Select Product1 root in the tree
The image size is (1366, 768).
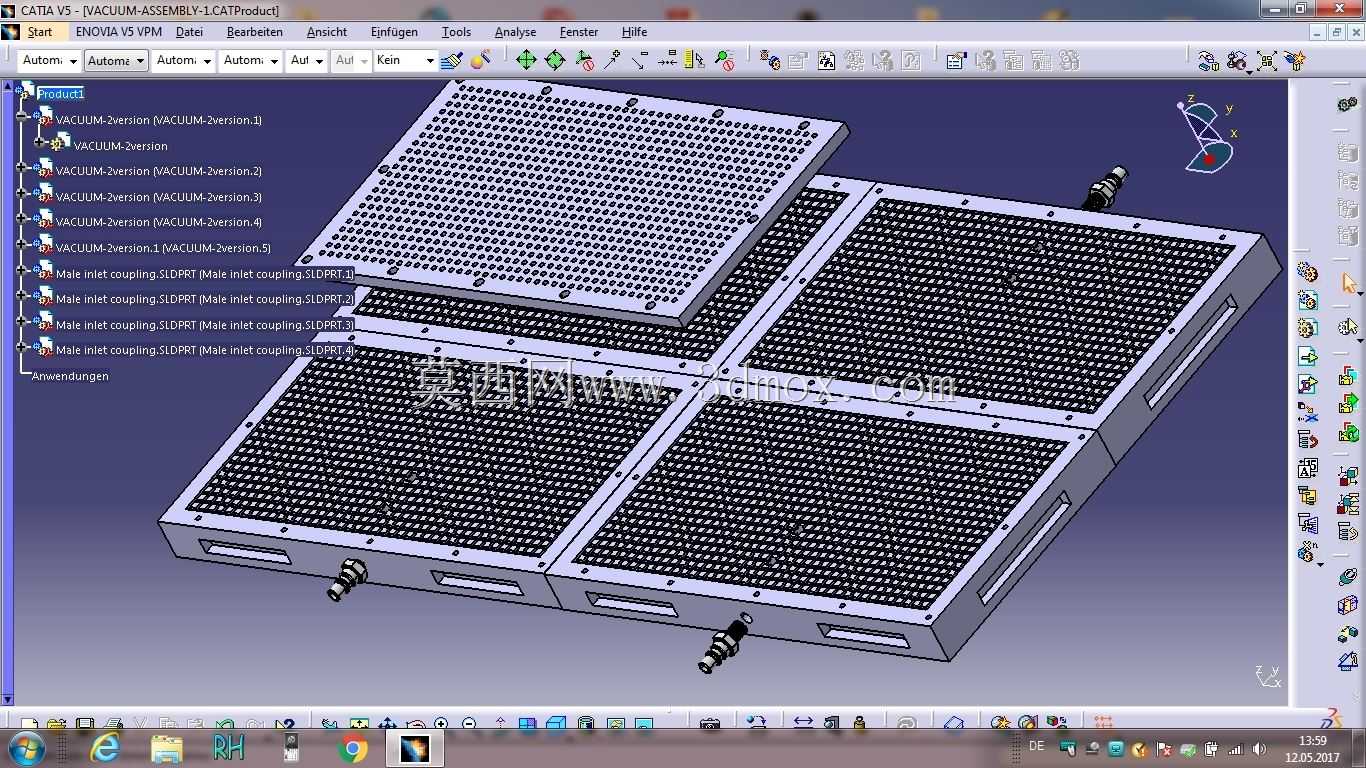(61, 94)
